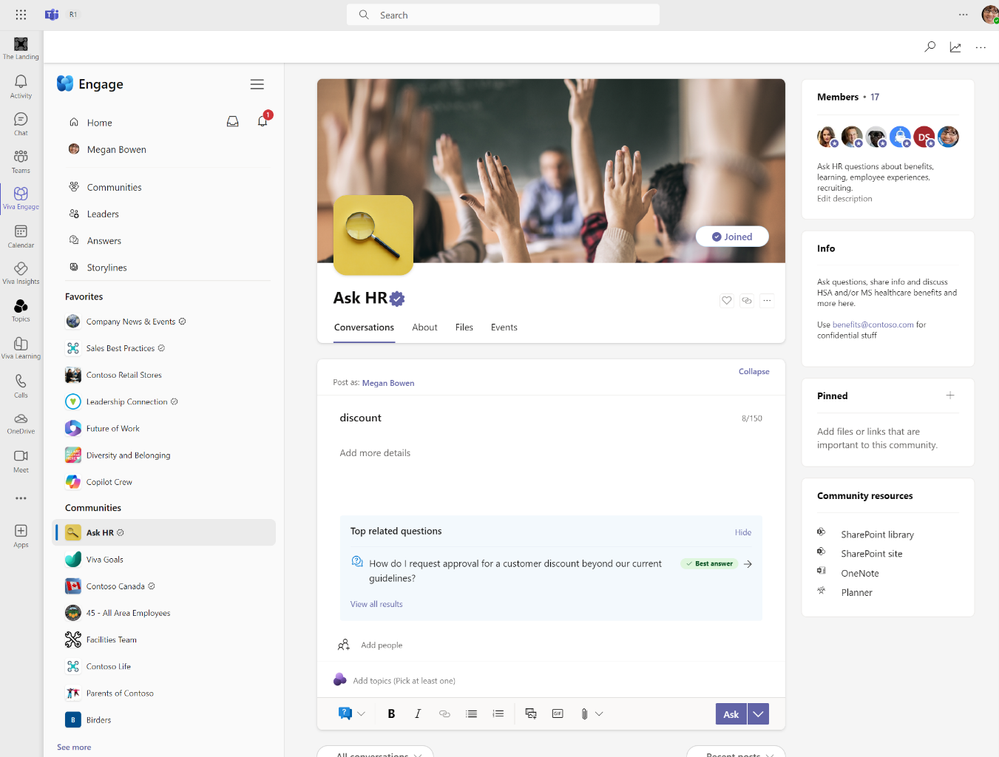Screen dimensions: 999x757
Task: Open the attachment dropdown arrow
Action: pos(600,714)
